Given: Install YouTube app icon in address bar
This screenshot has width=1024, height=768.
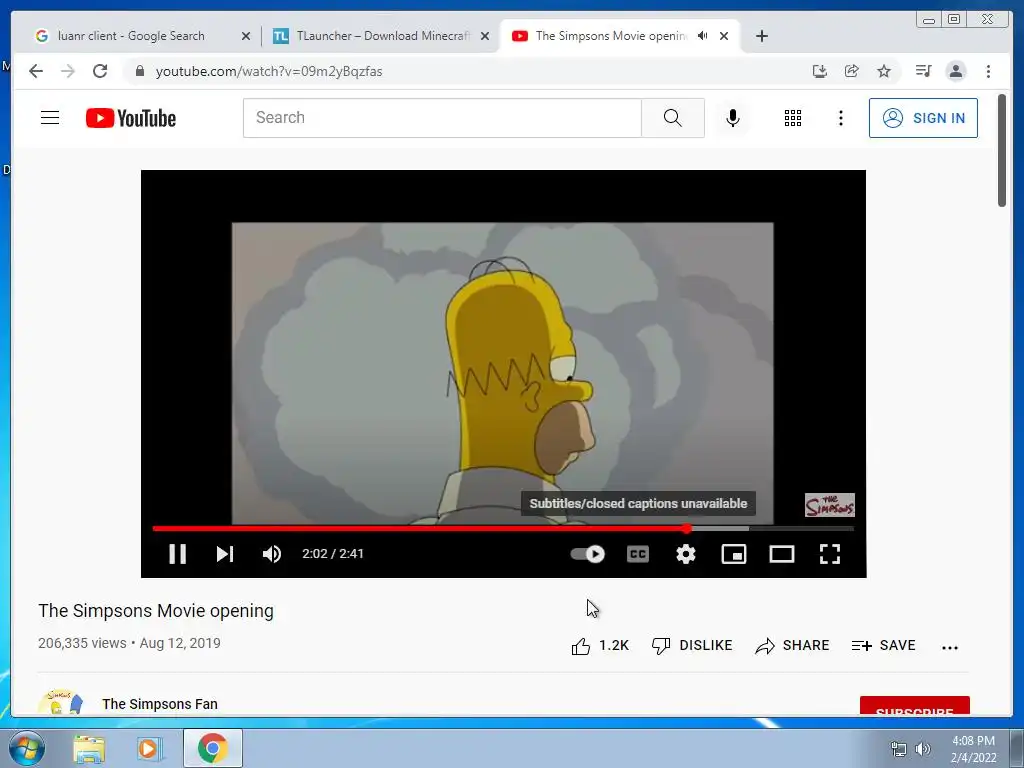Looking at the screenshot, I should click(x=820, y=71).
